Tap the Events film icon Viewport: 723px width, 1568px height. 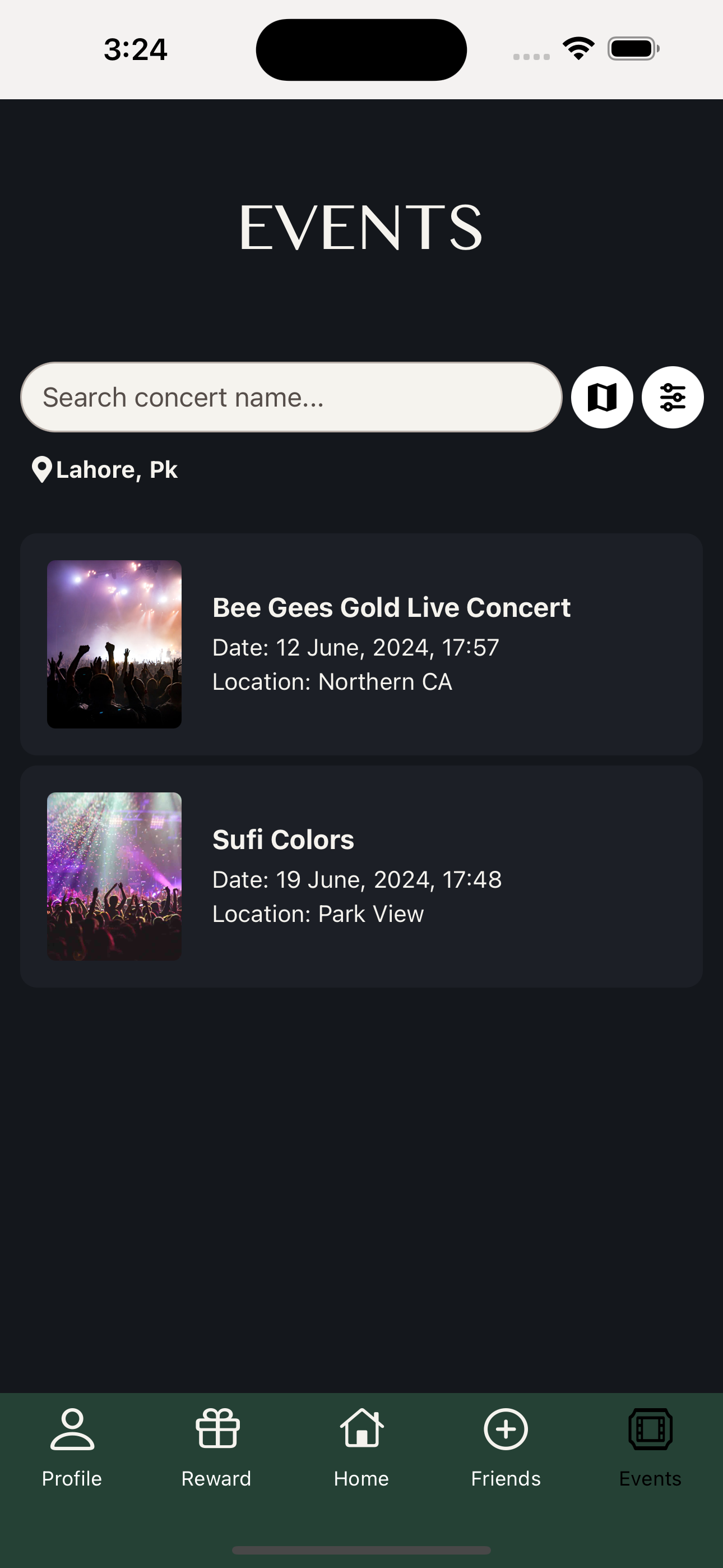651,1428
